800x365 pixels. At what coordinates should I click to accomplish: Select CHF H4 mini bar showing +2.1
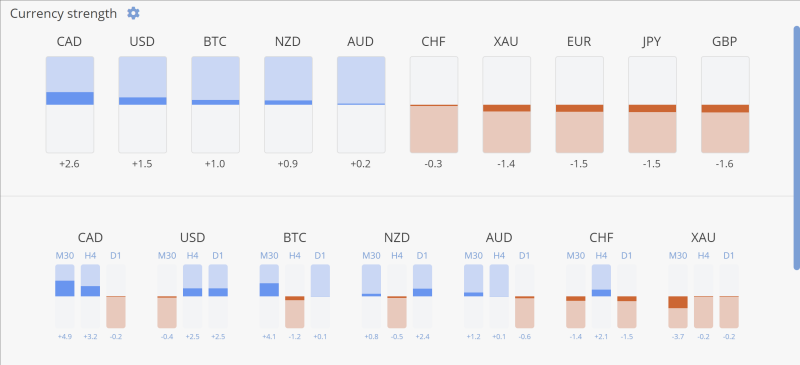pyautogui.click(x=602, y=296)
